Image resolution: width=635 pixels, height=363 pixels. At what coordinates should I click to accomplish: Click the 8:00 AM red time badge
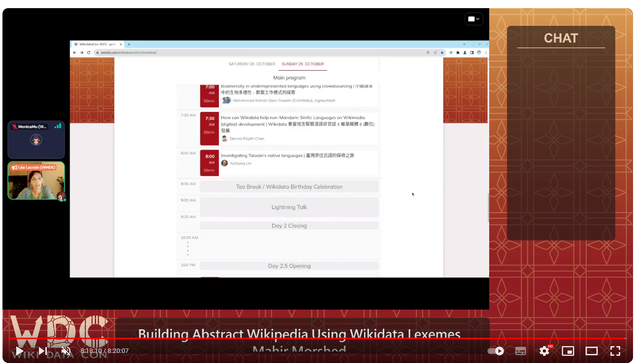point(209,162)
